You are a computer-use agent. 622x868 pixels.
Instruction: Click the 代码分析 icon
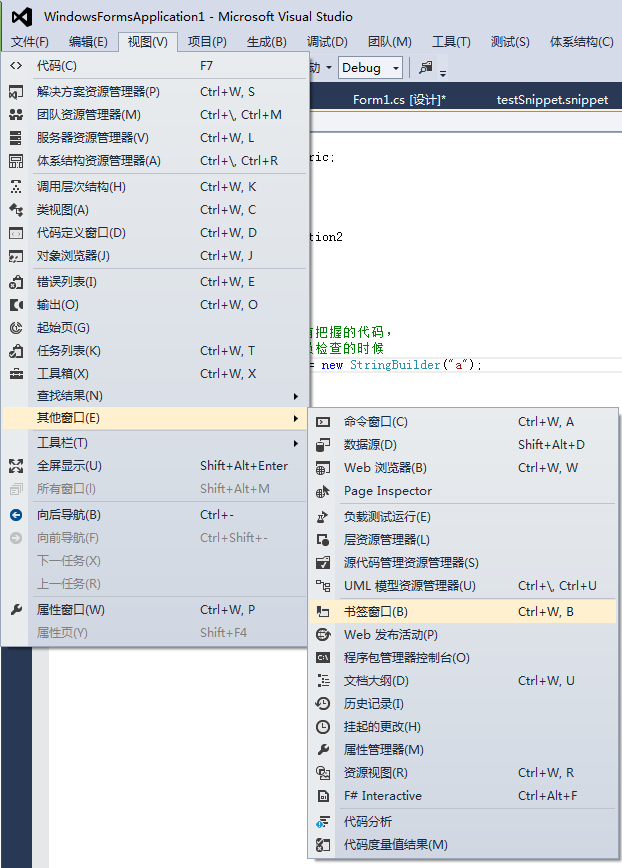[x=323, y=822]
